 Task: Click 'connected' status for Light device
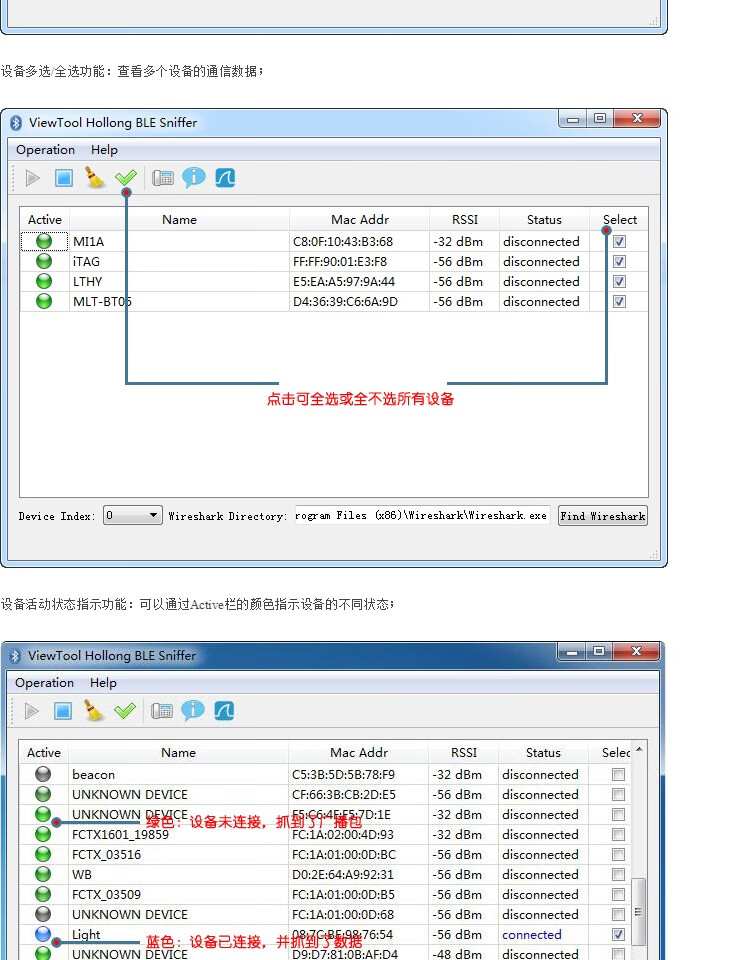531,934
